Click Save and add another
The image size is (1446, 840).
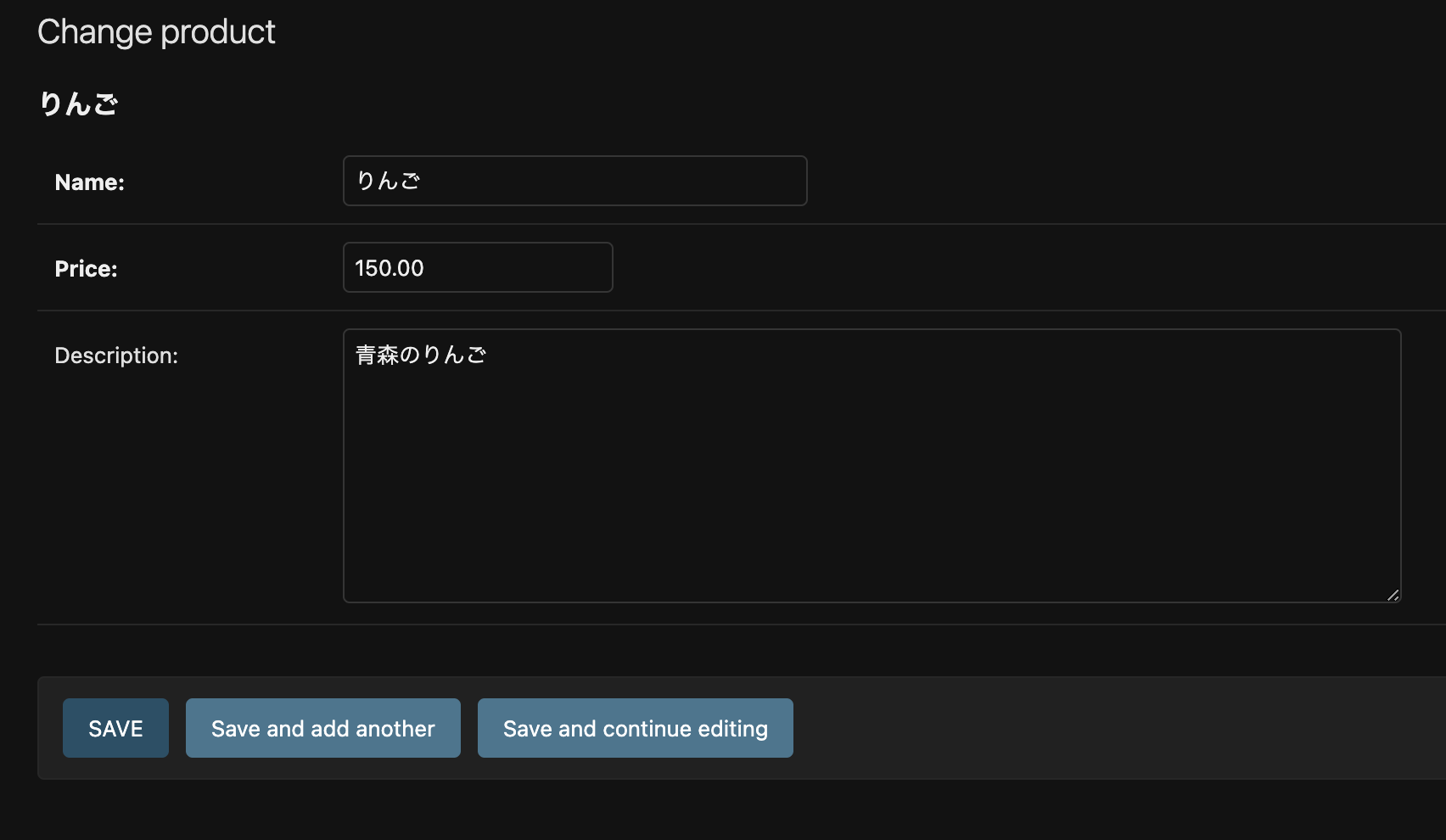(x=323, y=728)
